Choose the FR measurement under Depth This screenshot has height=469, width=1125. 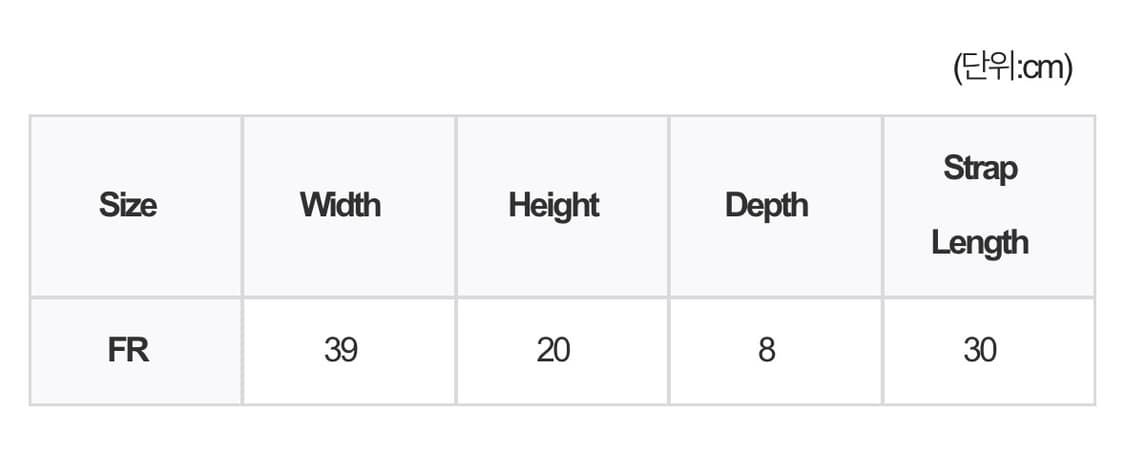(x=766, y=351)
